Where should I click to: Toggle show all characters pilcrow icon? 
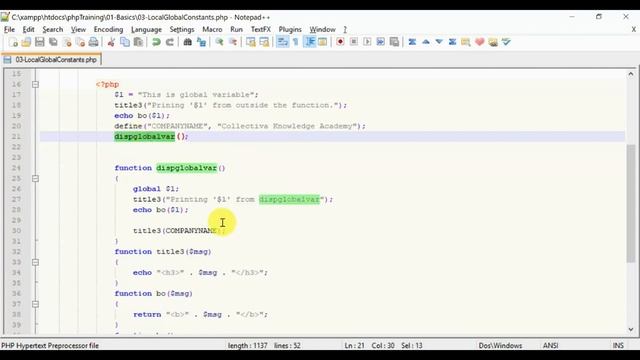pos(296,42)
